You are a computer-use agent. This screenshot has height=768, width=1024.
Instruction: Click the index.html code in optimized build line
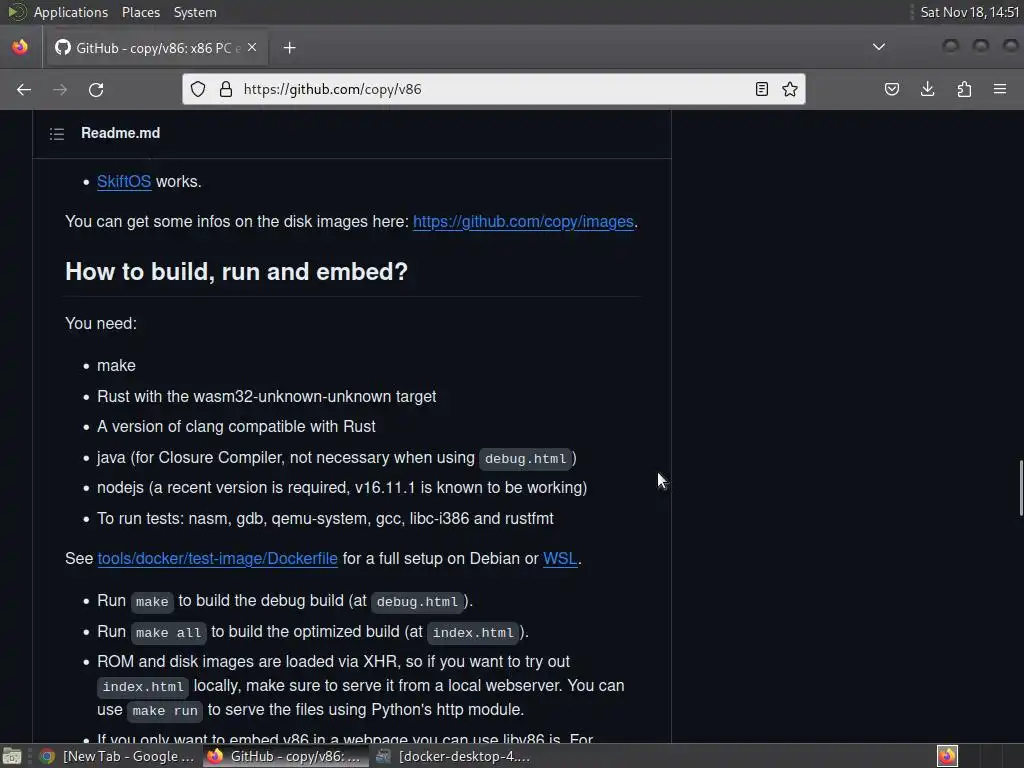[473, 633]
